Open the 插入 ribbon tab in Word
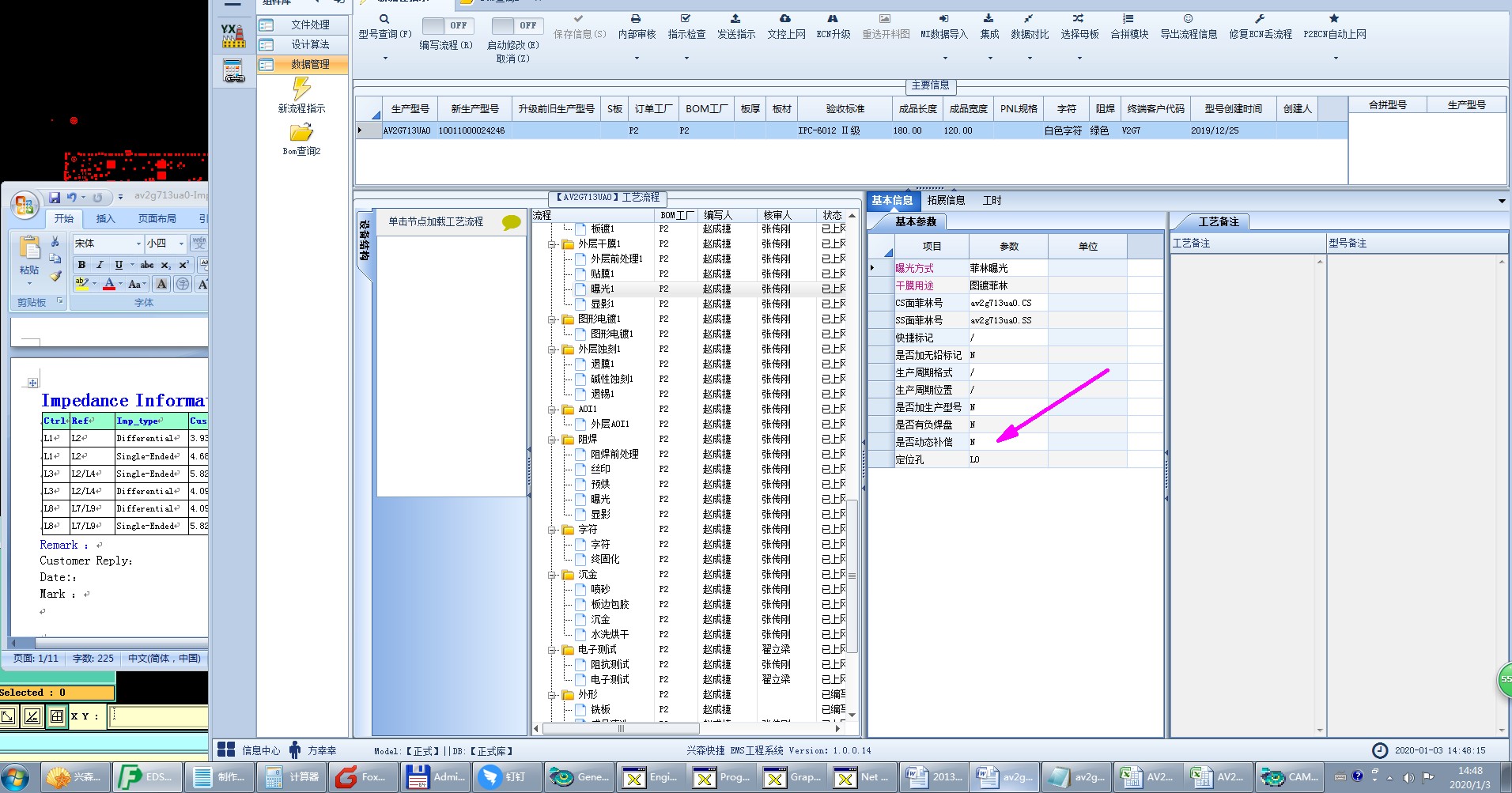 click(105, 219)
